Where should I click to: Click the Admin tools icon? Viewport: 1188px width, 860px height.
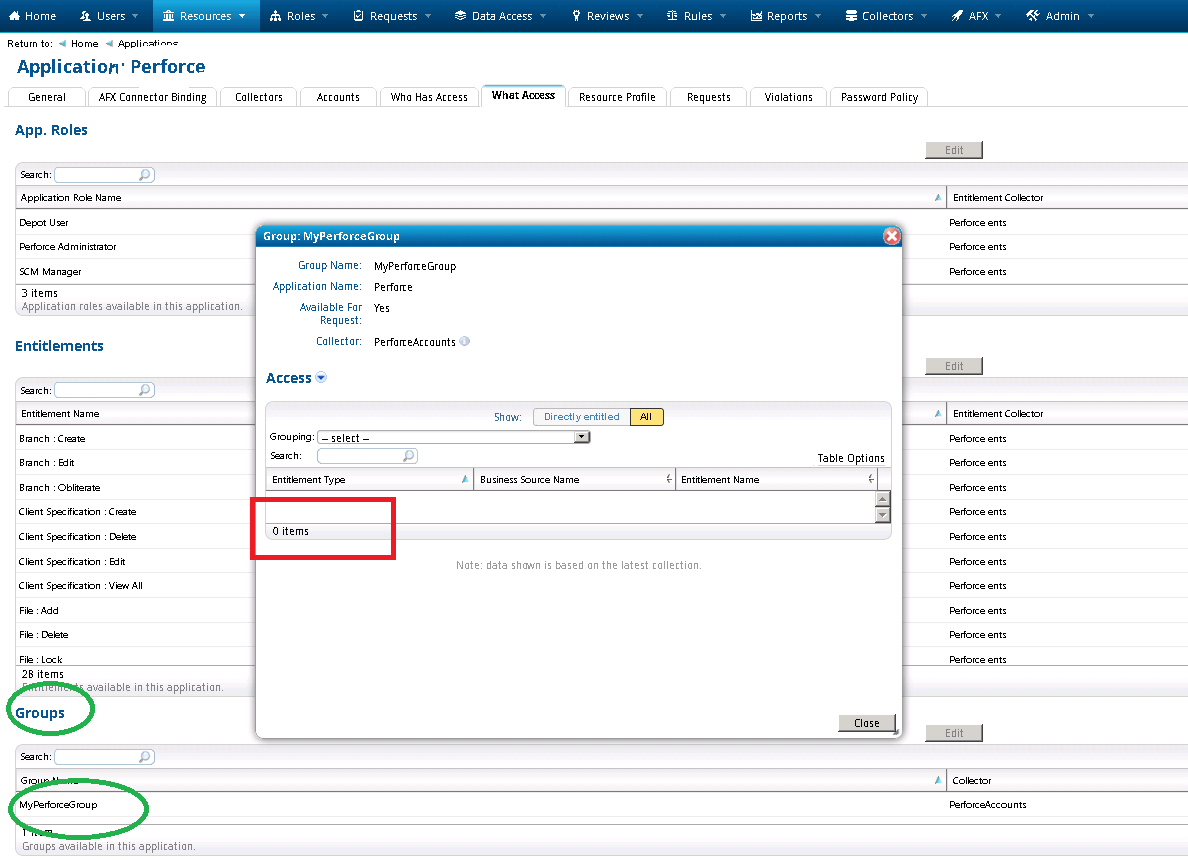tap(1033, 16)
